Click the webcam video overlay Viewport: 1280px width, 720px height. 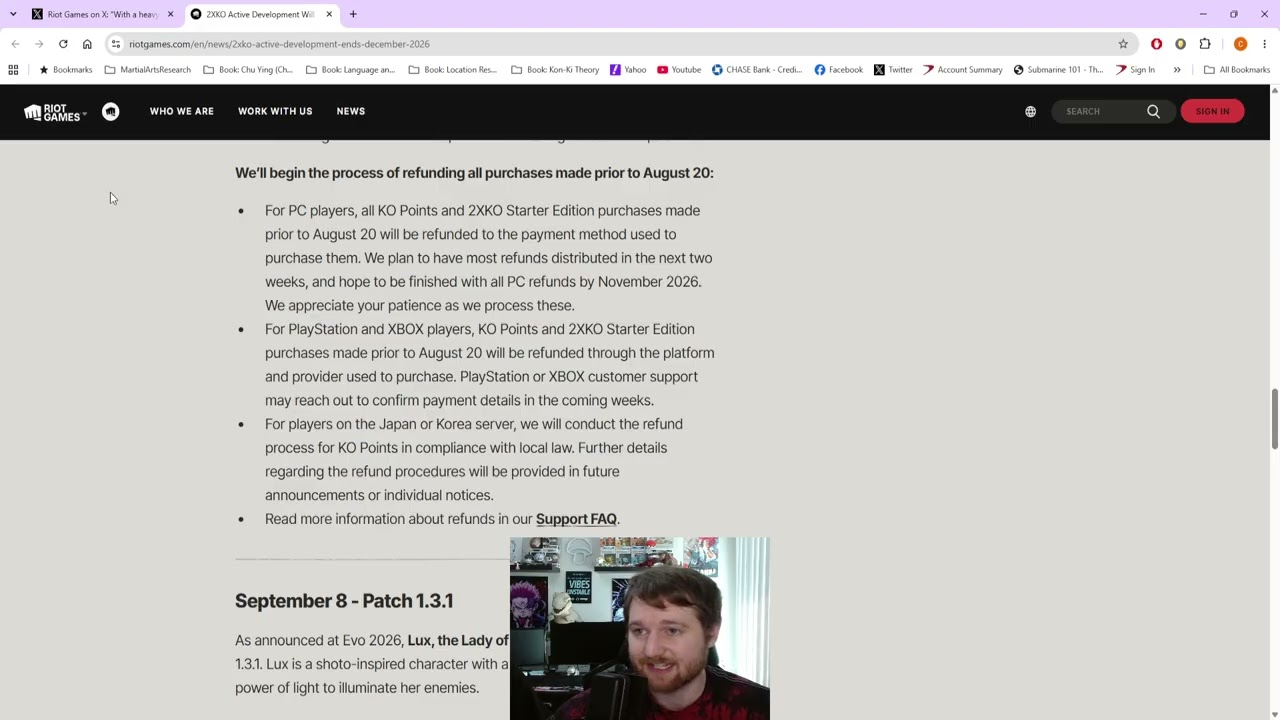[640, 629]
